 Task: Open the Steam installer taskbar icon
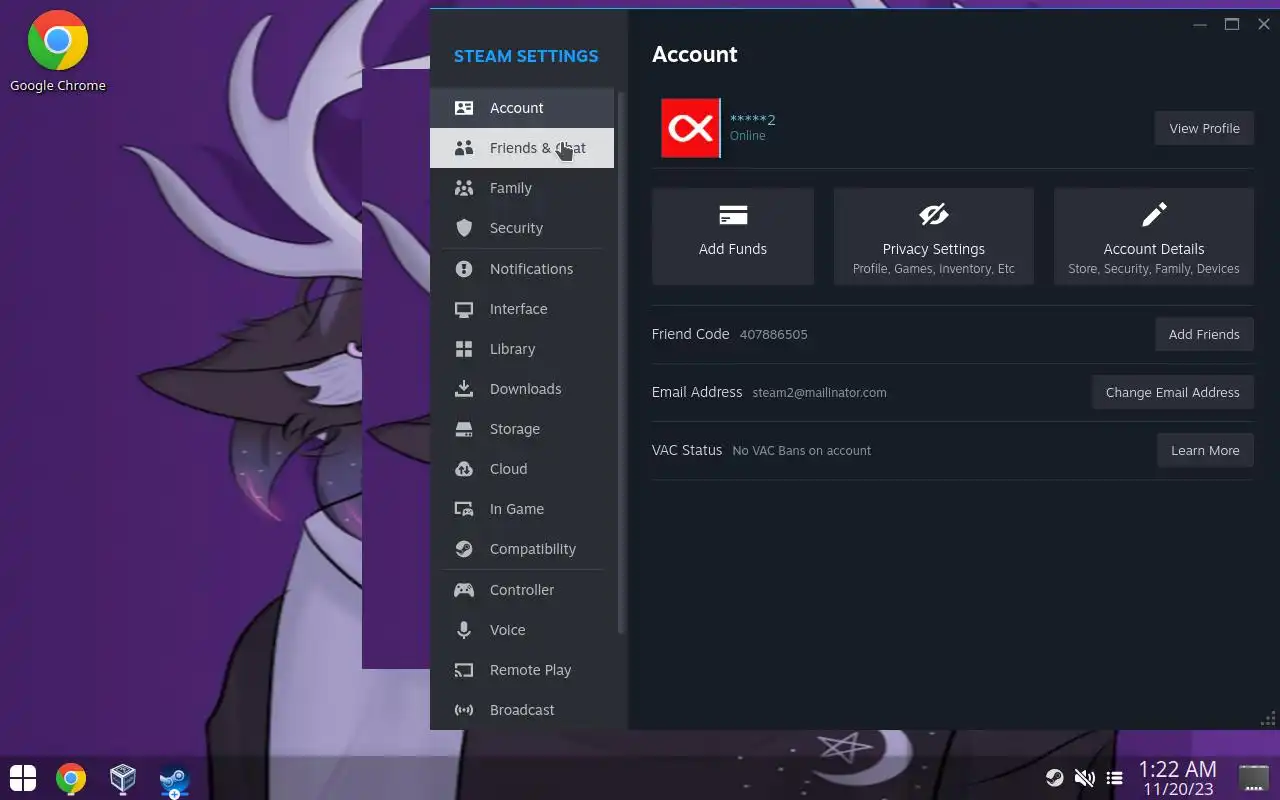tap(175, 780)
